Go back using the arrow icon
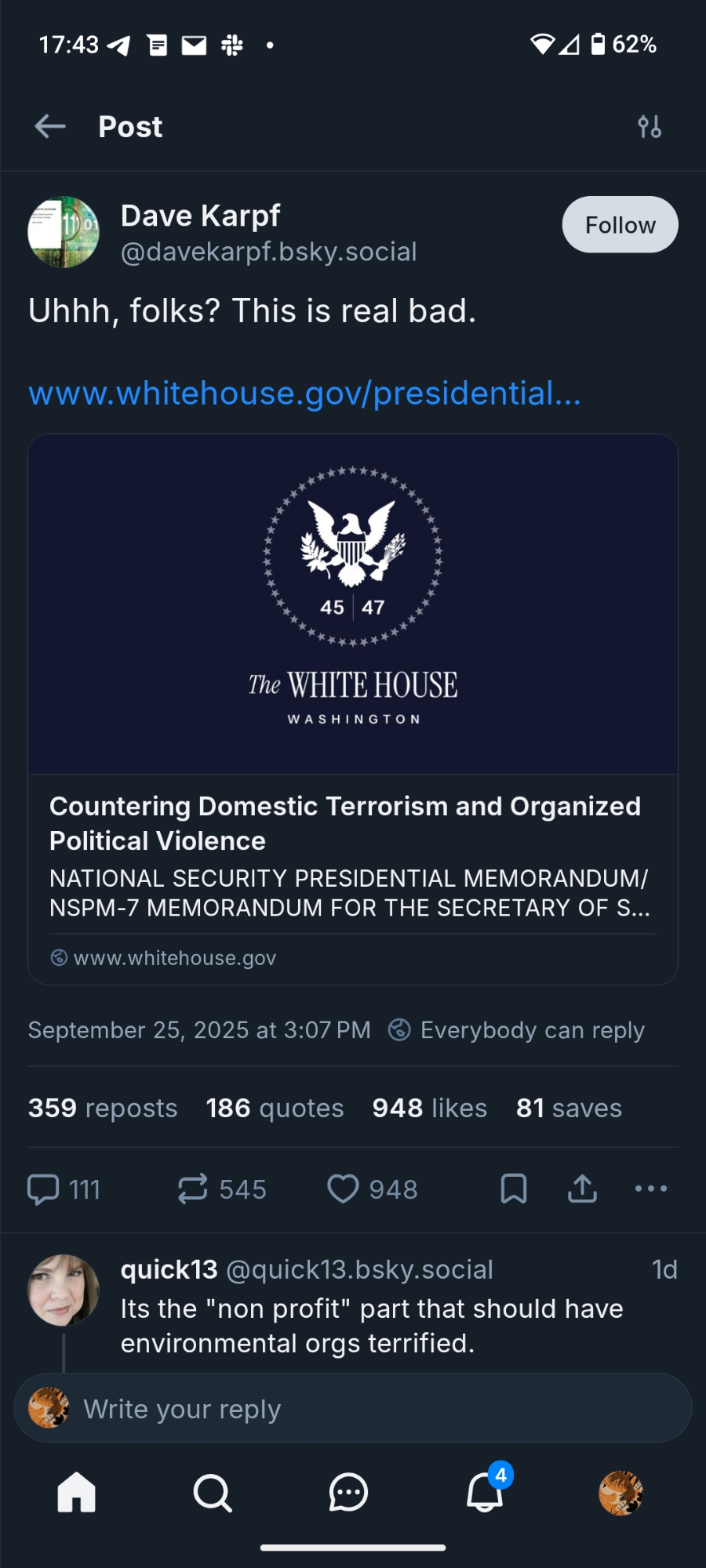Screen dimensions: 706x1568 (50, 126)
